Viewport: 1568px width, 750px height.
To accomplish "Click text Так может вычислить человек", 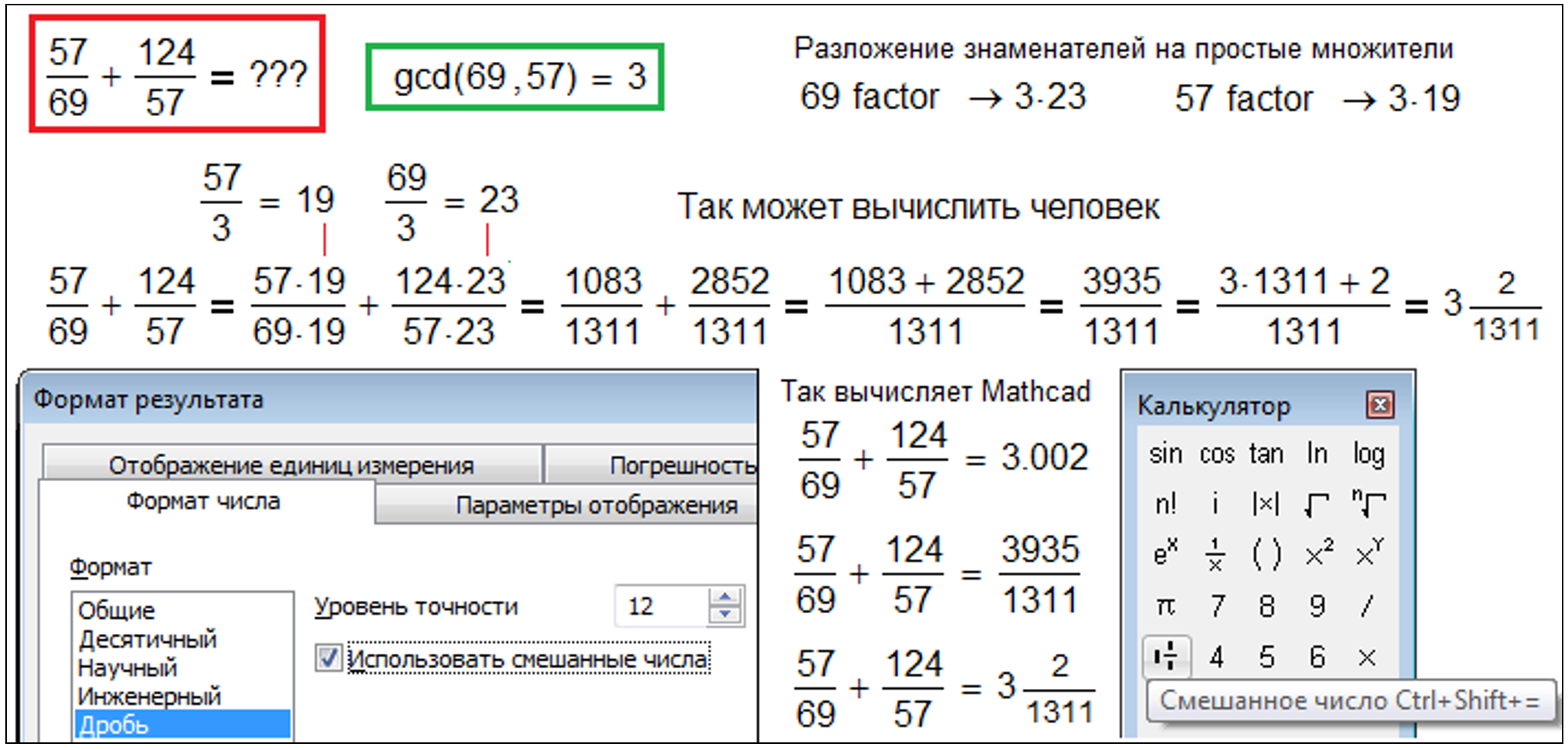I will [918, 207].
